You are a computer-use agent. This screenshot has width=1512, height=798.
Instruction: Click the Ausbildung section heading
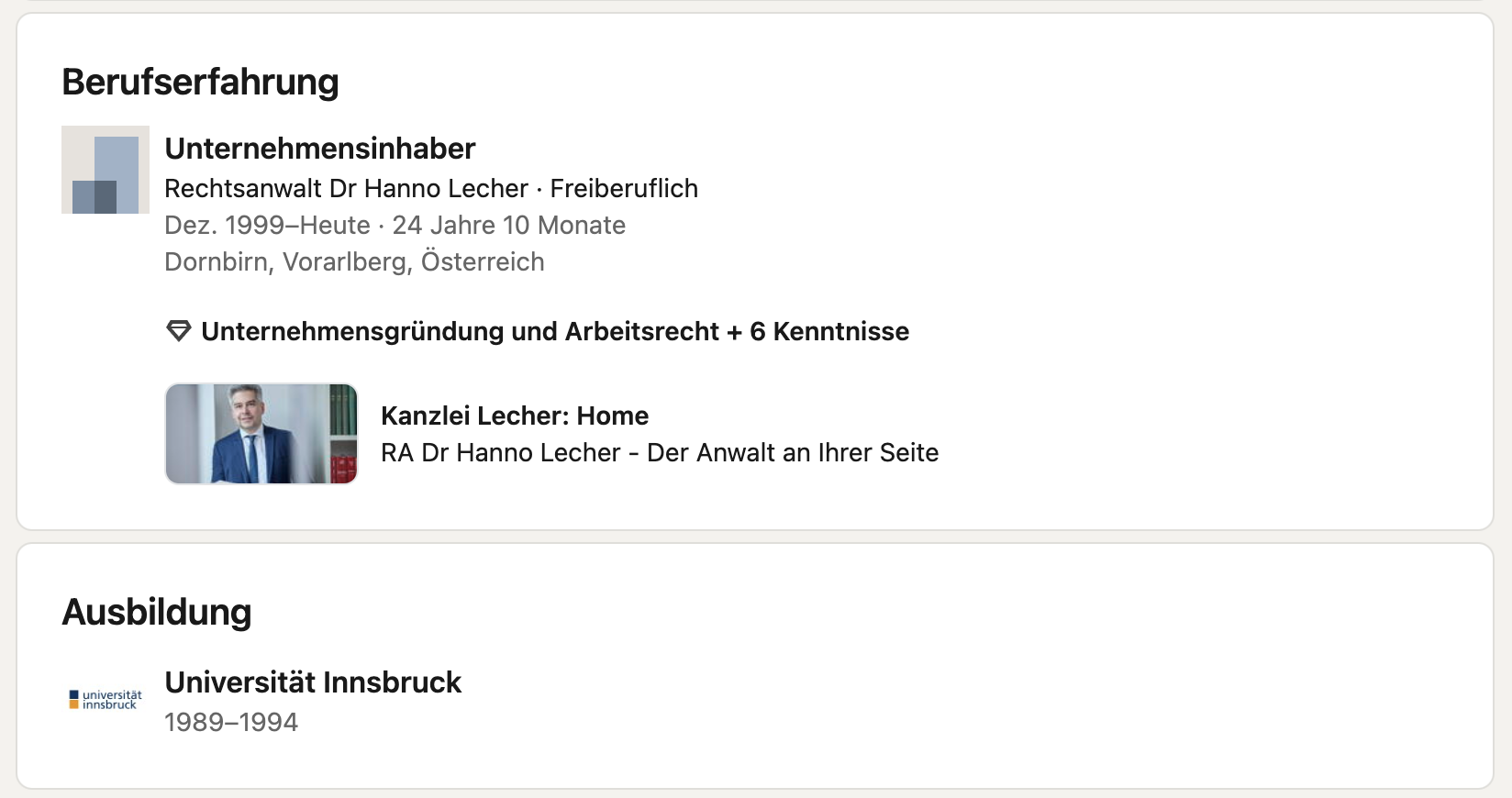point(157,612)
